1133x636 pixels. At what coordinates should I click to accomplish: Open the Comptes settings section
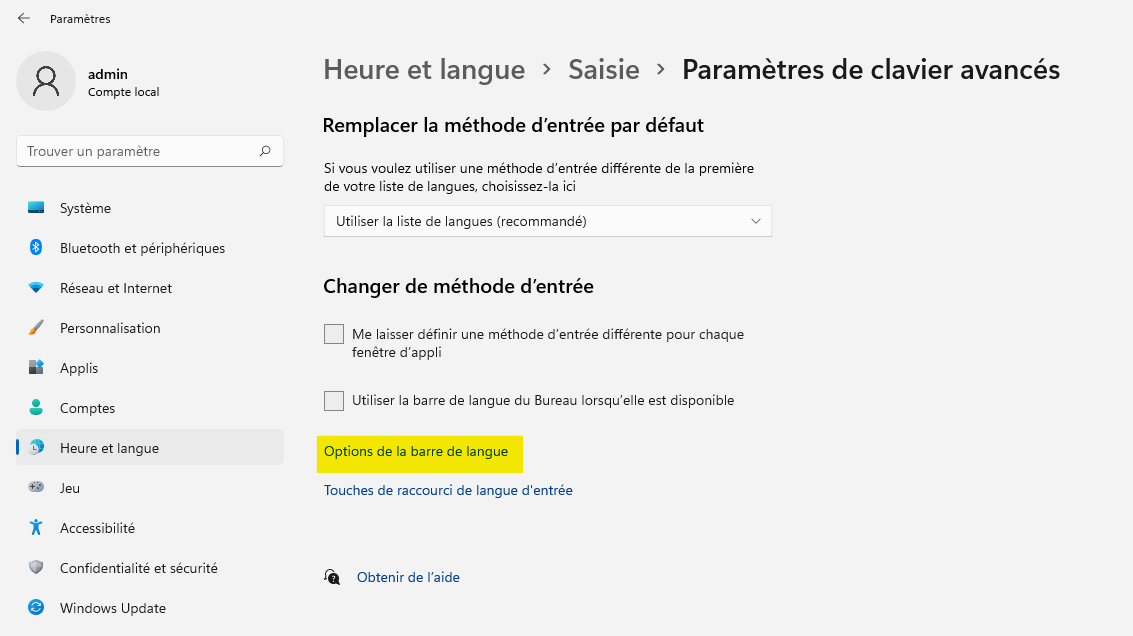click(x=87, y=408)
